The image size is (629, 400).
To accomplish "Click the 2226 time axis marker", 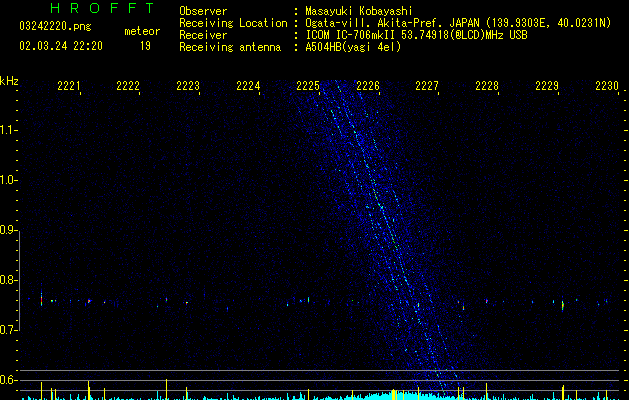I will pyautogui.click(x=368, y=85).
